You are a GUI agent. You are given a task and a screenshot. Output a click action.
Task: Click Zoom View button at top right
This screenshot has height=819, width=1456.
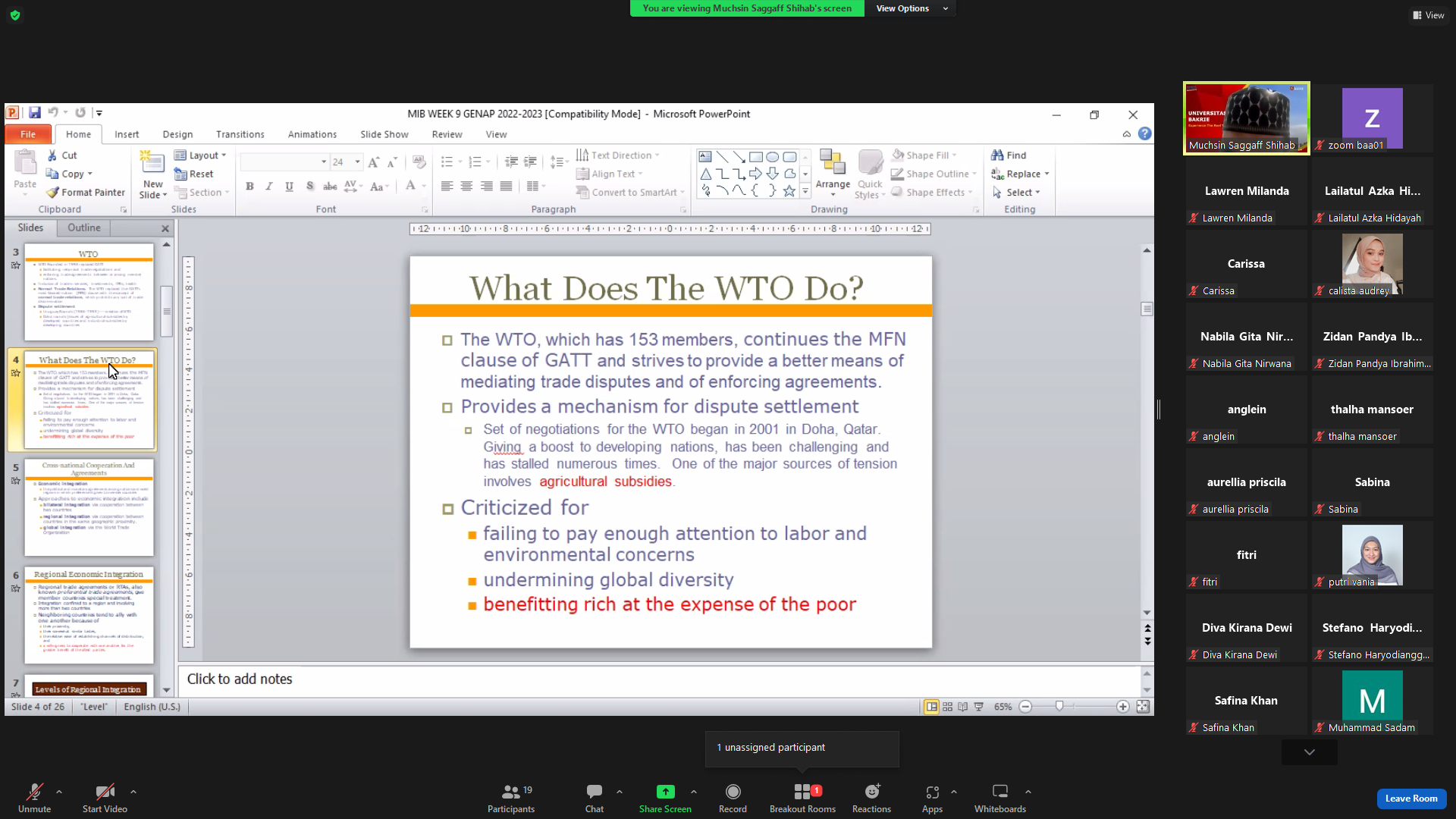tap(1428, 15)
